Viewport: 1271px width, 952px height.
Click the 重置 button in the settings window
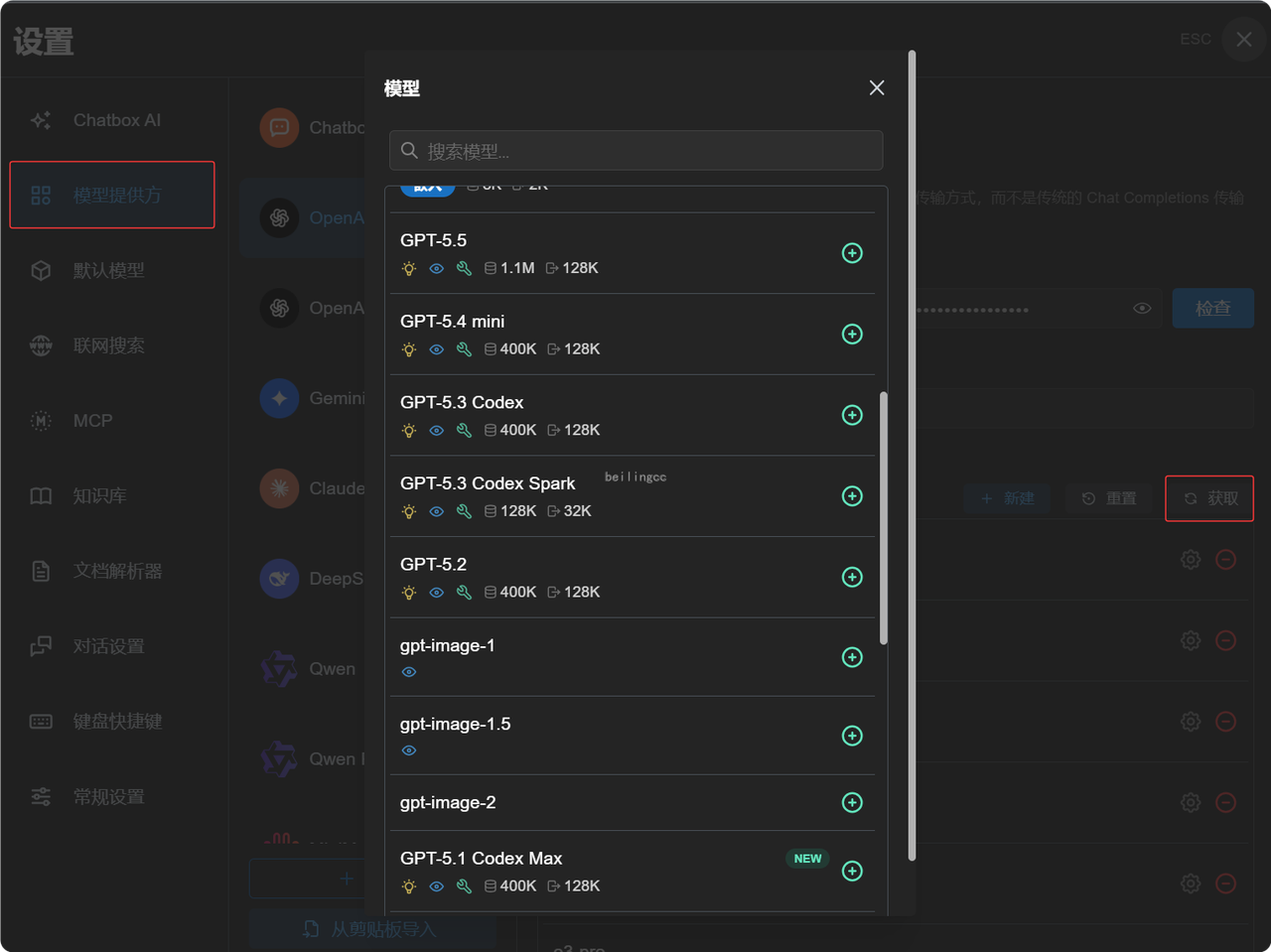(1109, 498)
